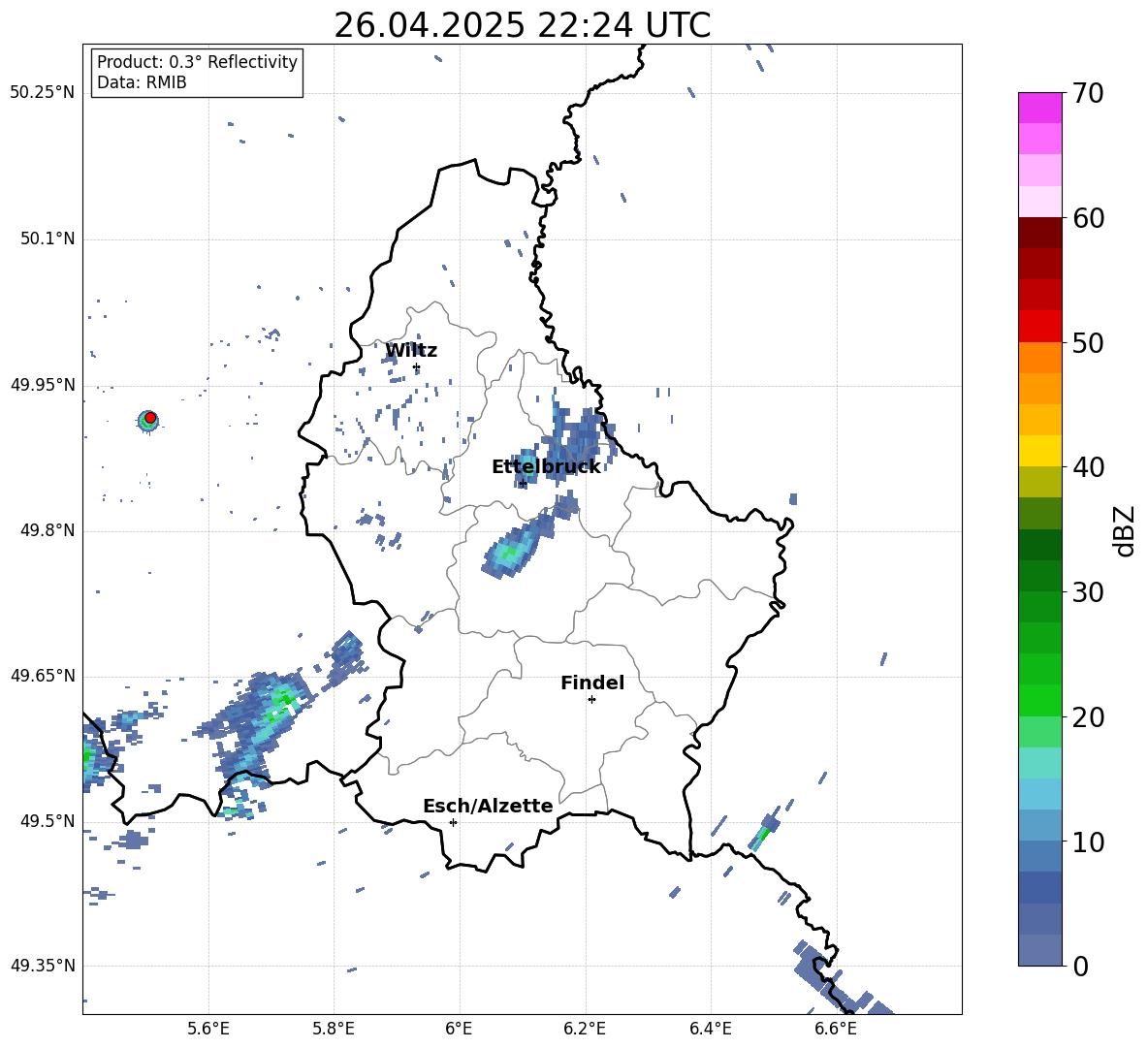Click the bright green 20 dBZ colorbar segment
The image size is (1148, 1048).
coord(1039,700)
